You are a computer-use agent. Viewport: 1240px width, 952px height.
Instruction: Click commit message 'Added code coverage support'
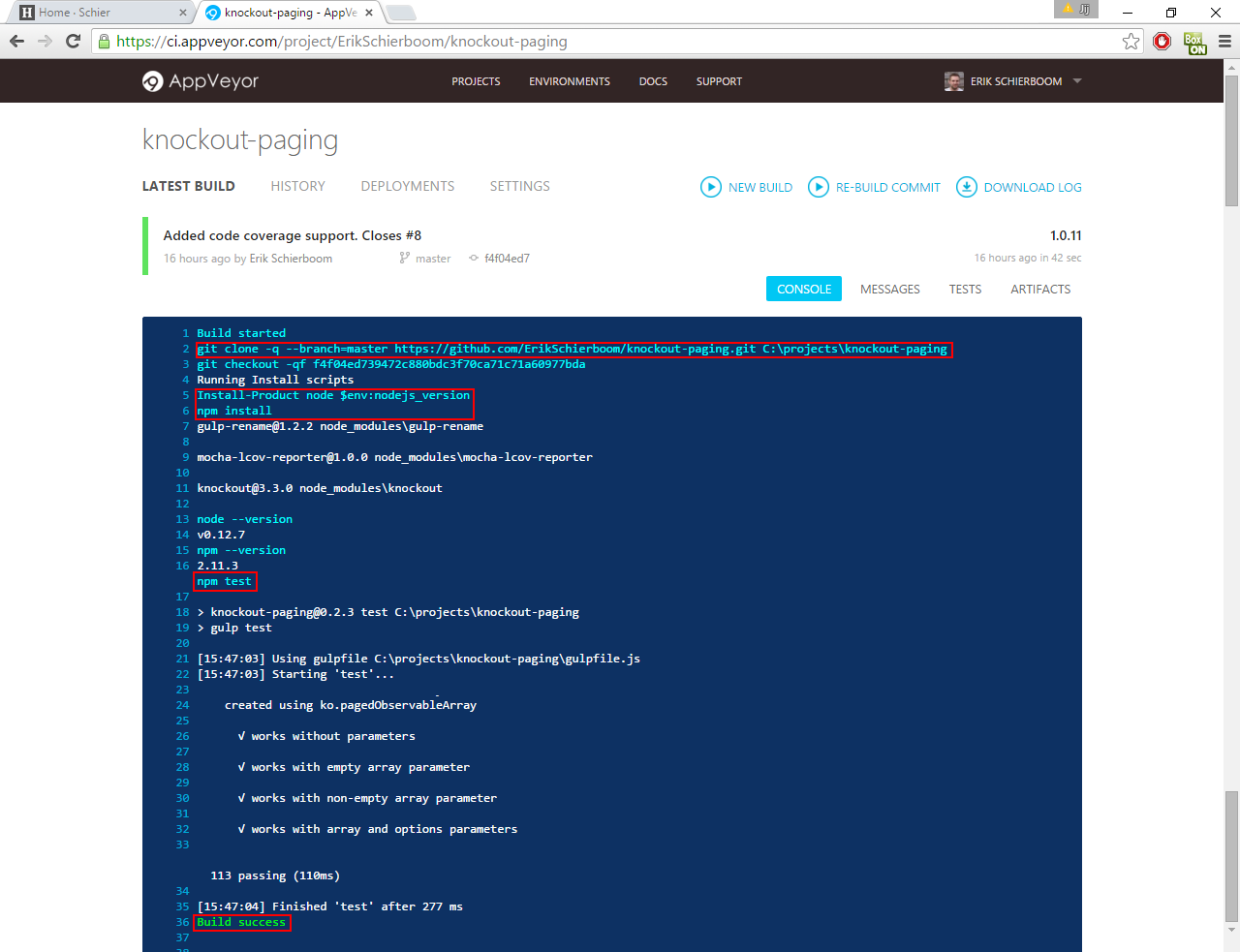292,235
